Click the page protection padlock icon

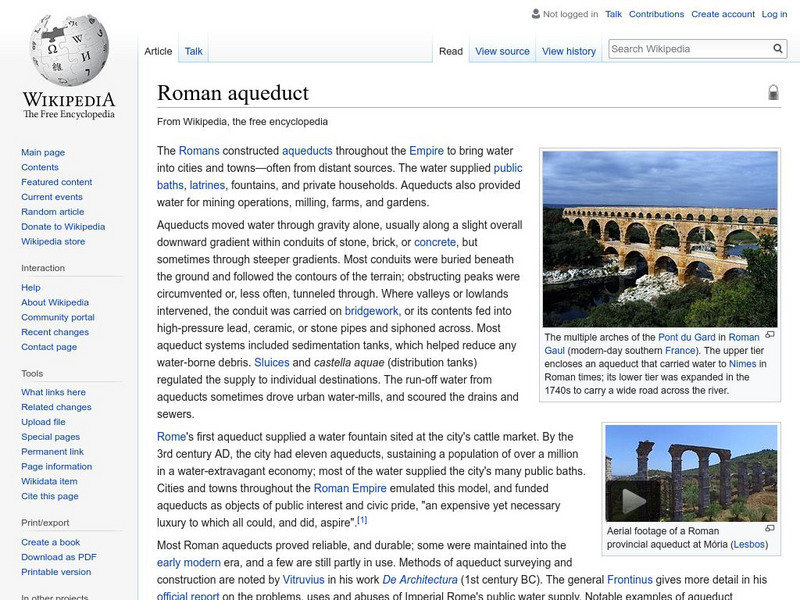(x=773, y=92)
